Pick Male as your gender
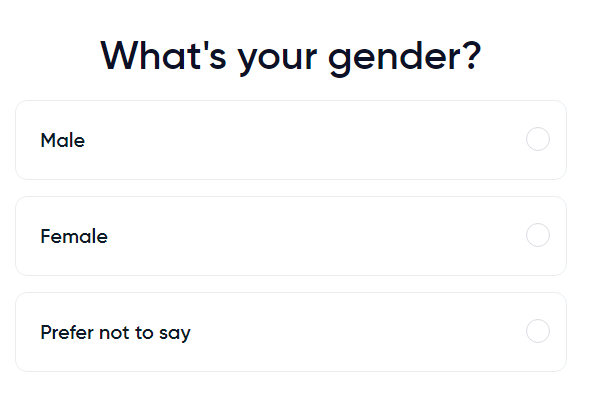 [x=291, y=140]
